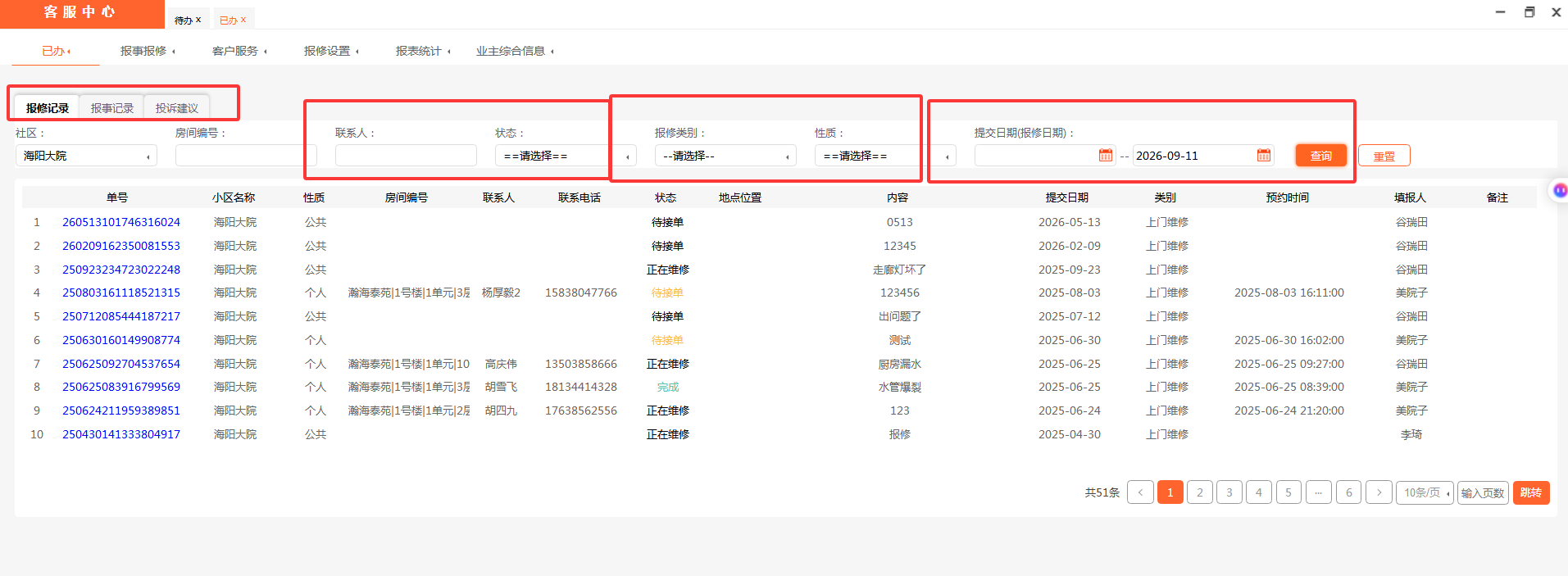Open the 报表统计 menu
1568x576 pixels.
pyautogui.click(x=423, y=51)
